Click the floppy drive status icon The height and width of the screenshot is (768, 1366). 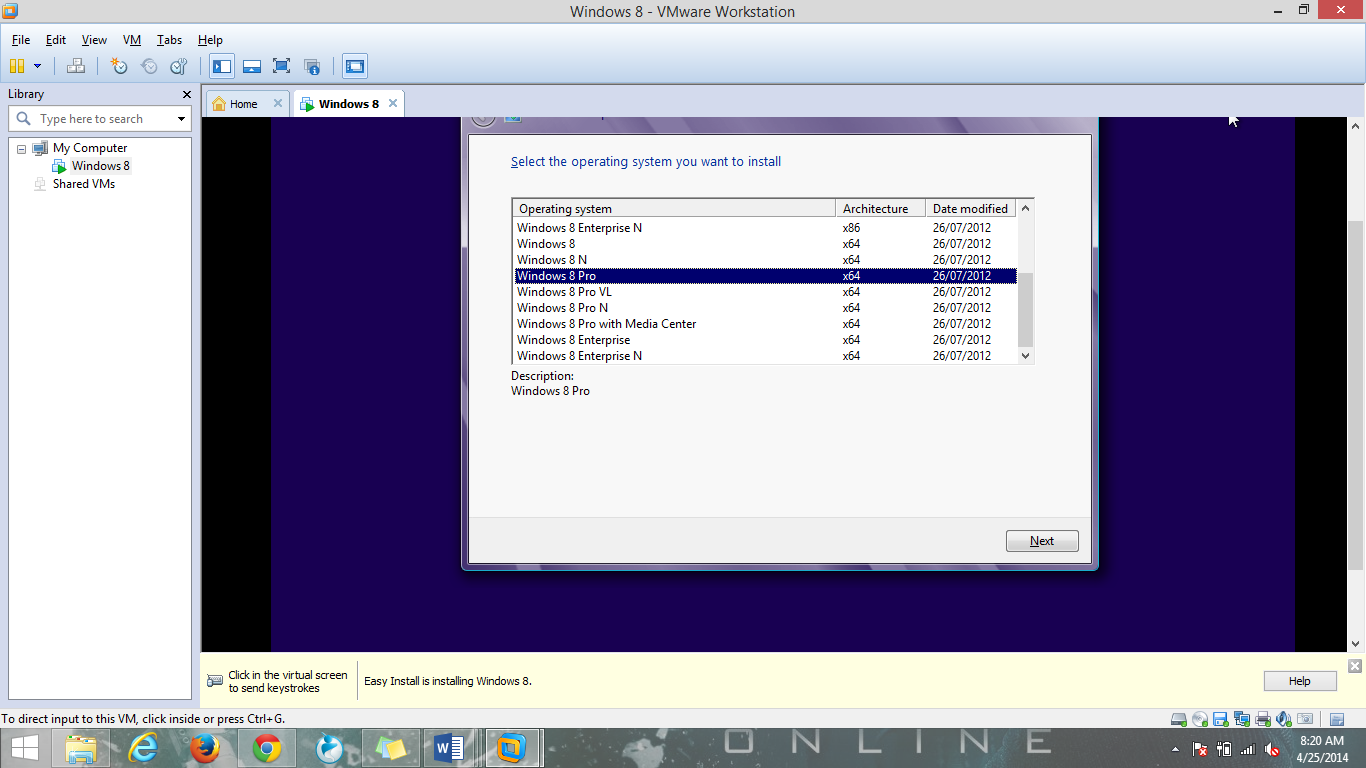coord(1220,719)
